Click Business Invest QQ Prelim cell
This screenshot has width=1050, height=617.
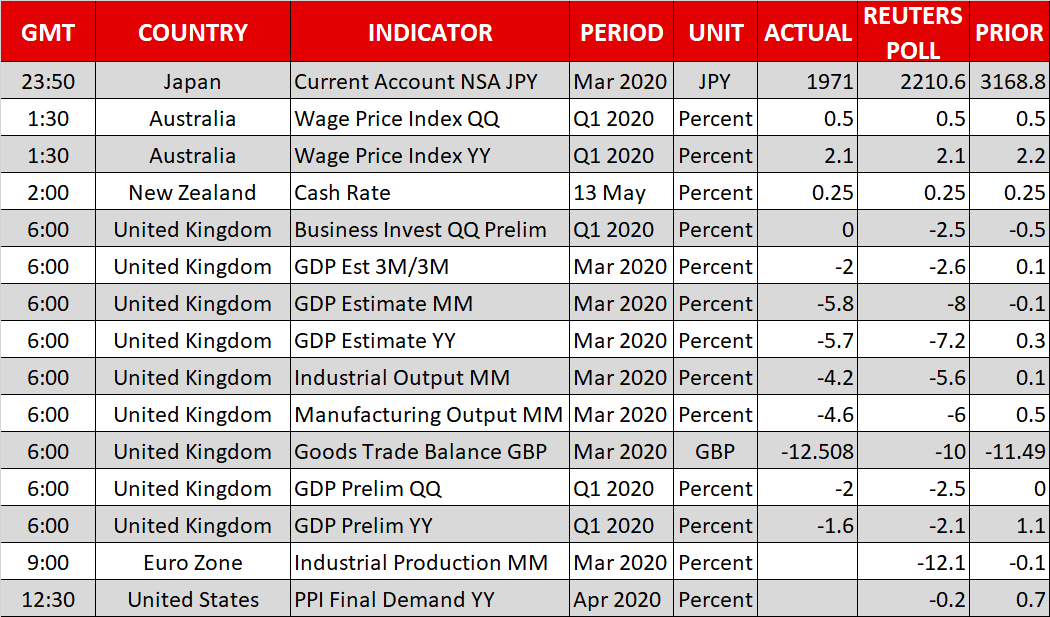420,230
